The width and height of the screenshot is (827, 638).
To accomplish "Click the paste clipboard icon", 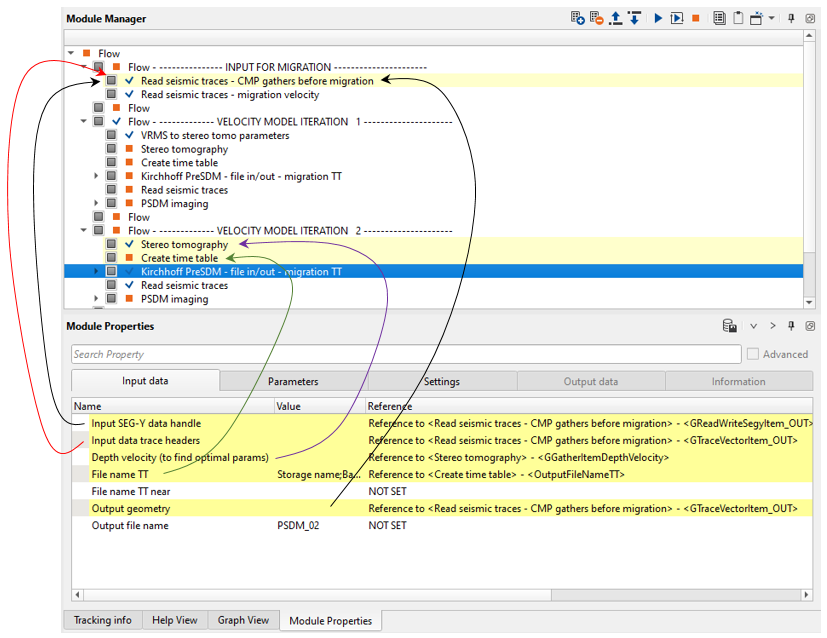I will tap(737, 18).
